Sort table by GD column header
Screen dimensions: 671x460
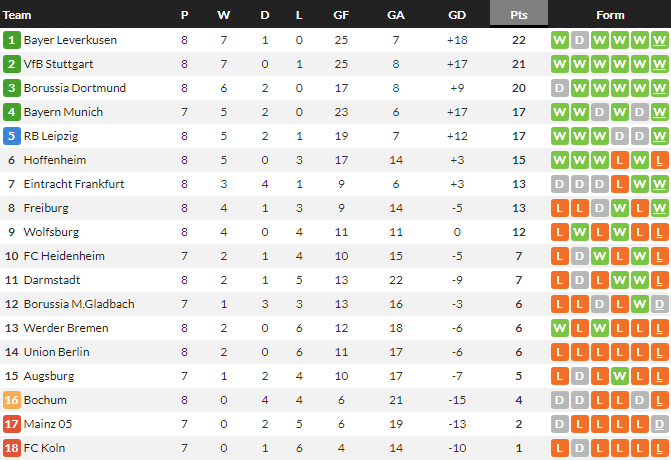click(457, 15)
